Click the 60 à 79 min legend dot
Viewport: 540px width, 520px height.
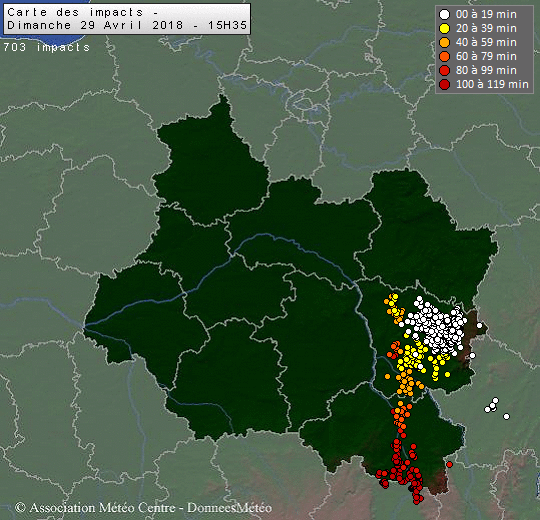pyautogui.click(x=445, y=56)
